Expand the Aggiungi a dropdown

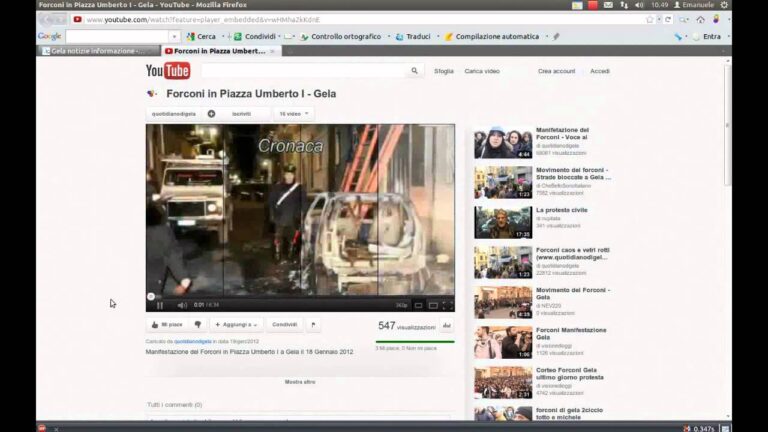237,325
